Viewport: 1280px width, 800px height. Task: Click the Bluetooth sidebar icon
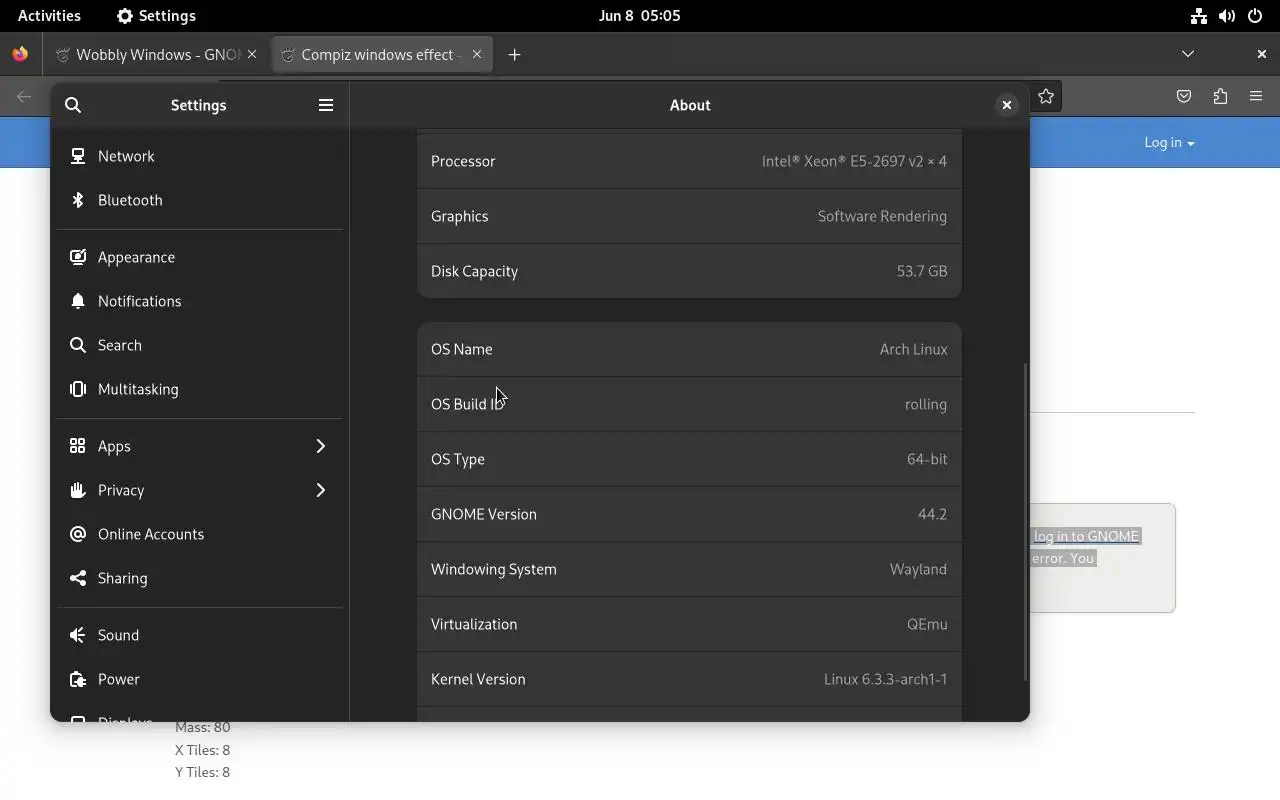click(78, 201)
